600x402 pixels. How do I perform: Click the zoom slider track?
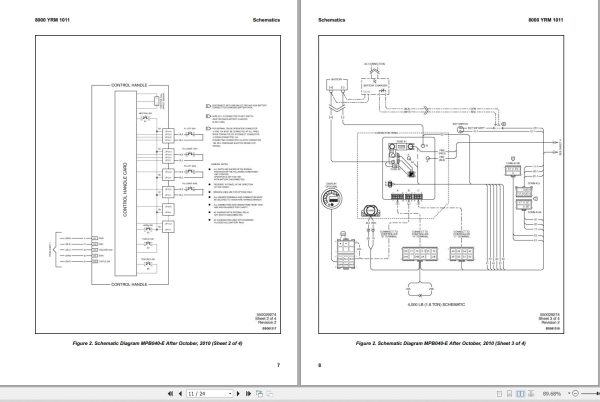(589, 394)
